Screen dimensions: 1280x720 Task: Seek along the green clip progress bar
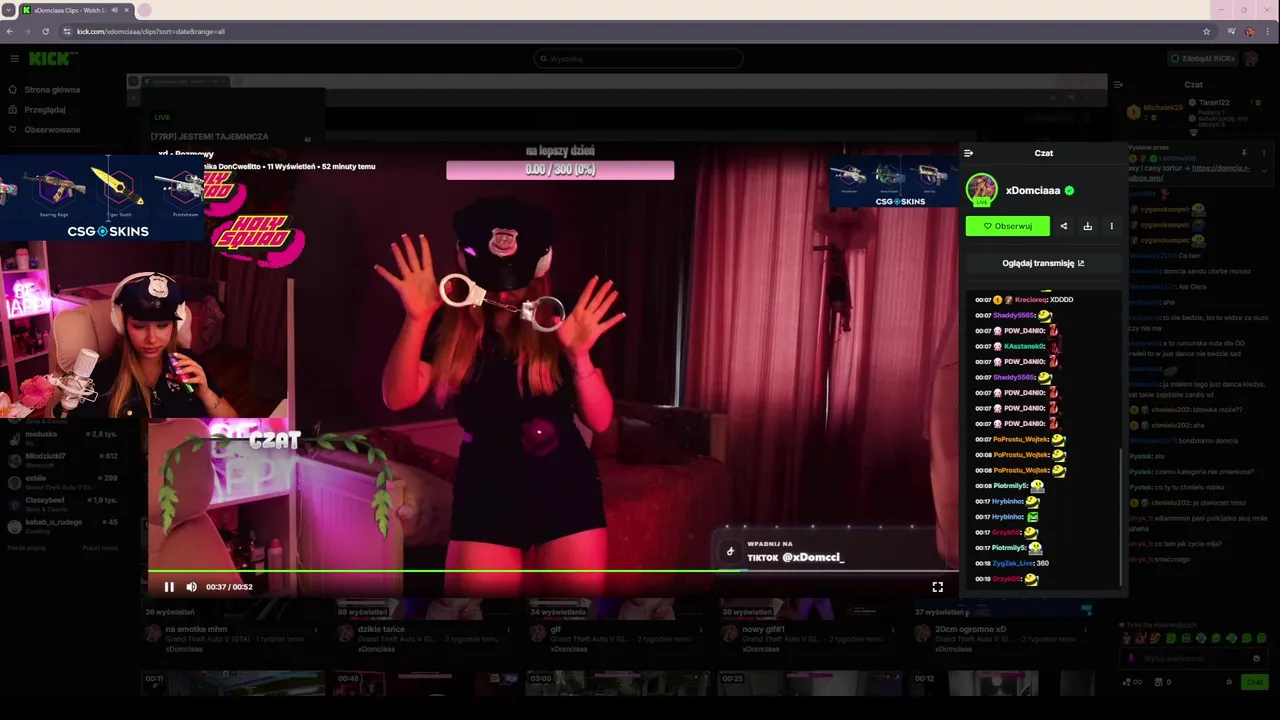tap(553, 572)
